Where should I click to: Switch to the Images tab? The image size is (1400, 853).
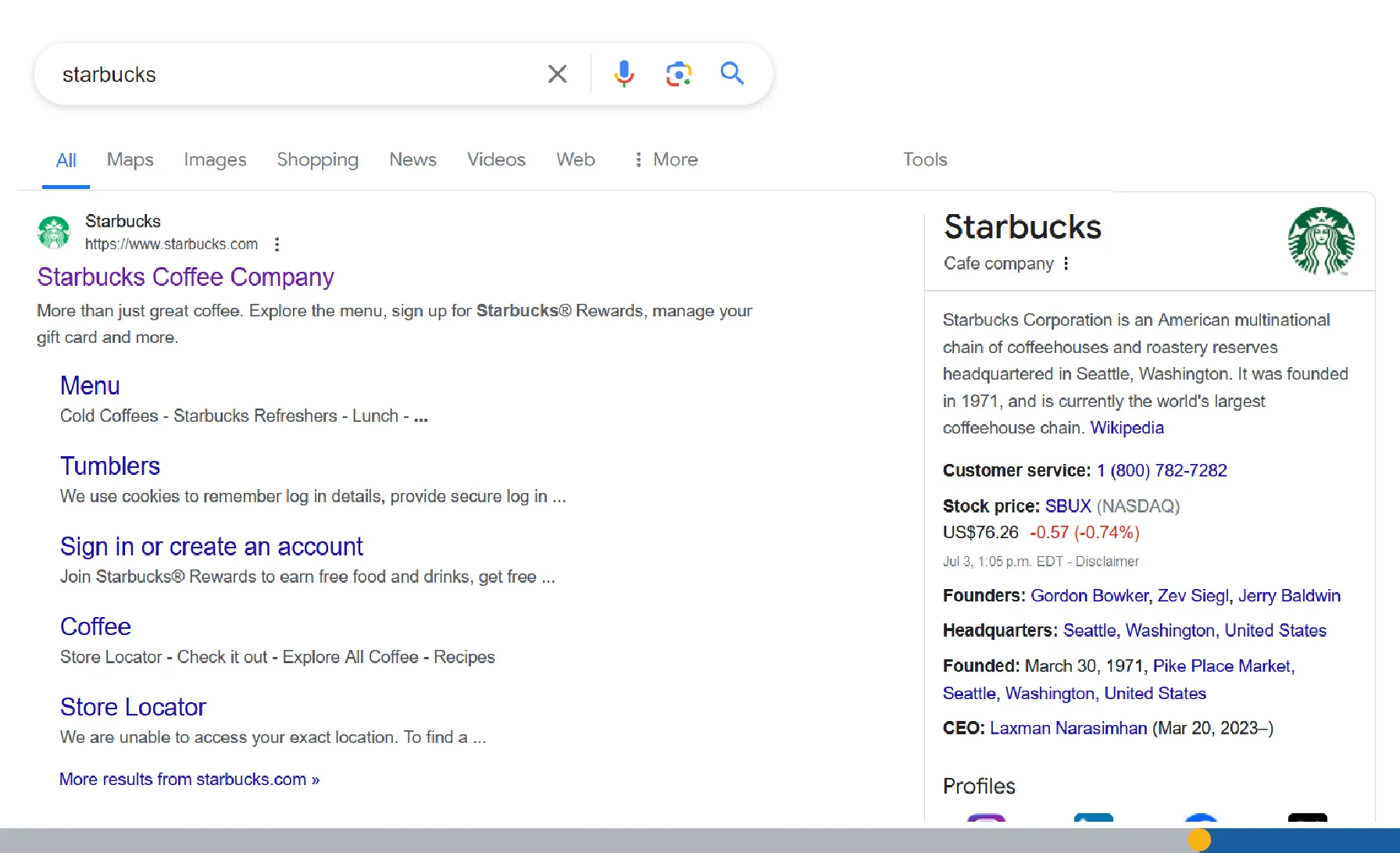coord(215,160)
